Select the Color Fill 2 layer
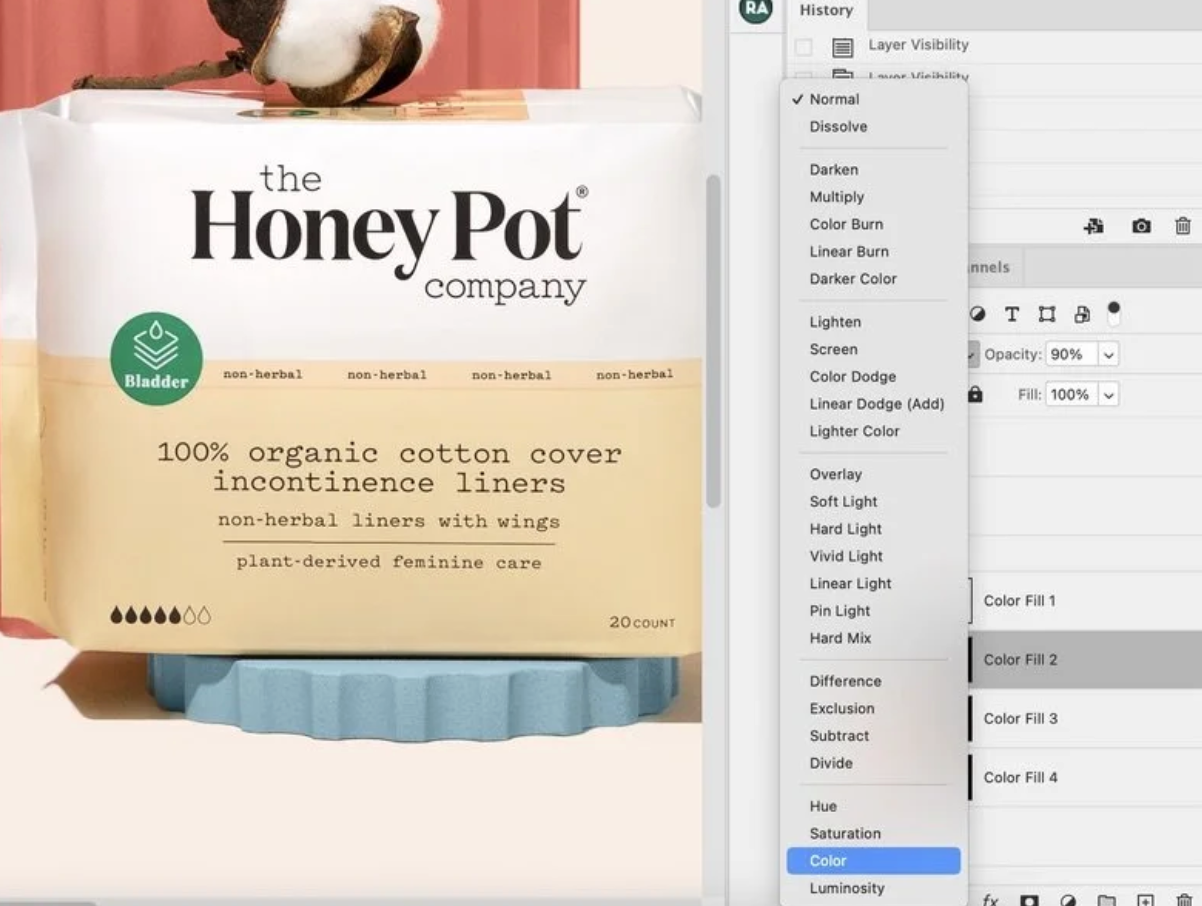 click(x=1084, y=660)
